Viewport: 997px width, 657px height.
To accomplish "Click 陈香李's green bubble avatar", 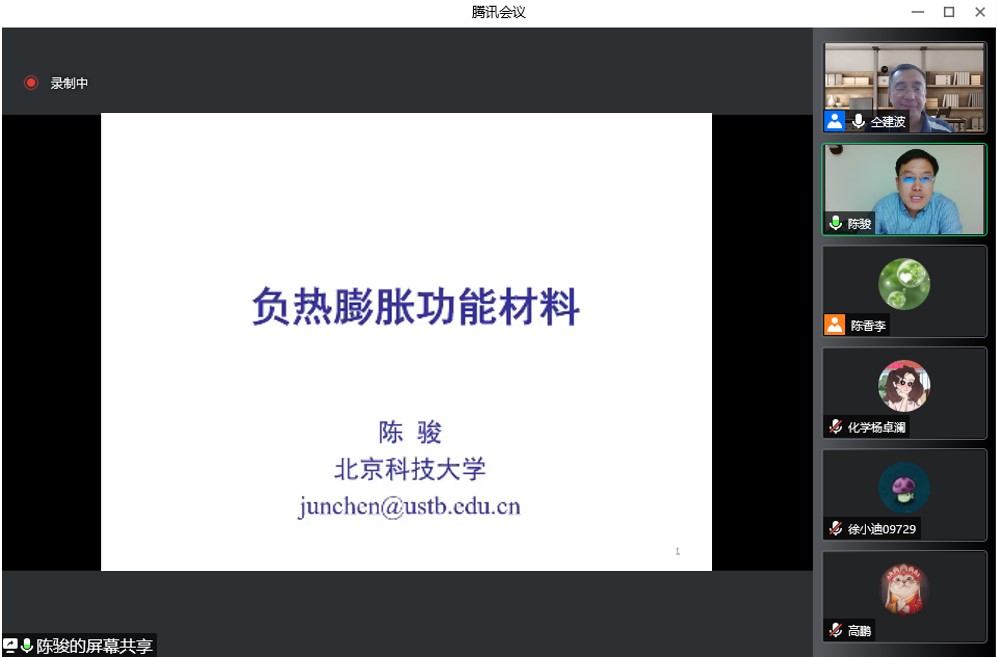I will (904, 284).
